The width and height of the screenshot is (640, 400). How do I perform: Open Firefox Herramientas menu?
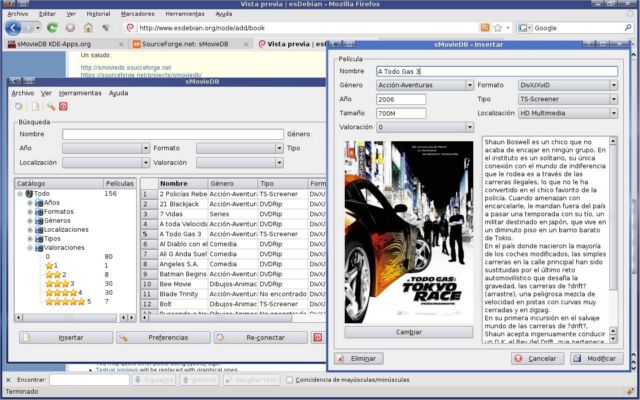(x=184, y=13)
